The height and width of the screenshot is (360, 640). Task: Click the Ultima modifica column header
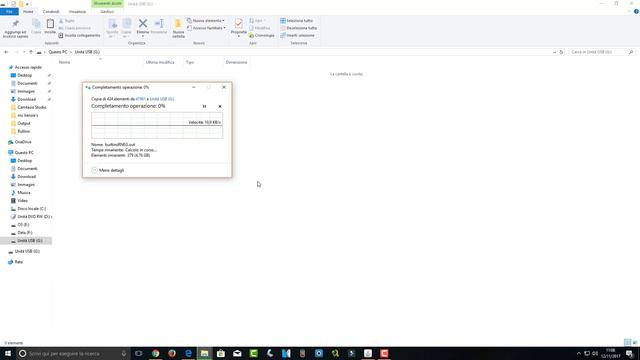[x=160, y=62]
